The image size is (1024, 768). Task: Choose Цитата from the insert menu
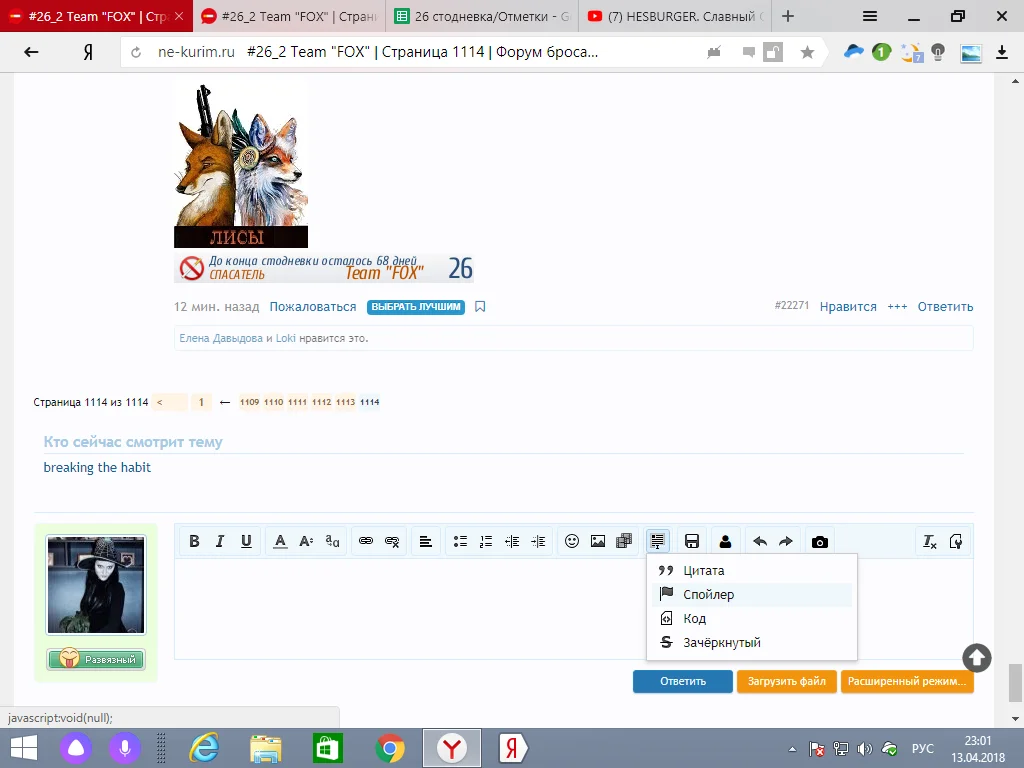(x=752, y=571)
